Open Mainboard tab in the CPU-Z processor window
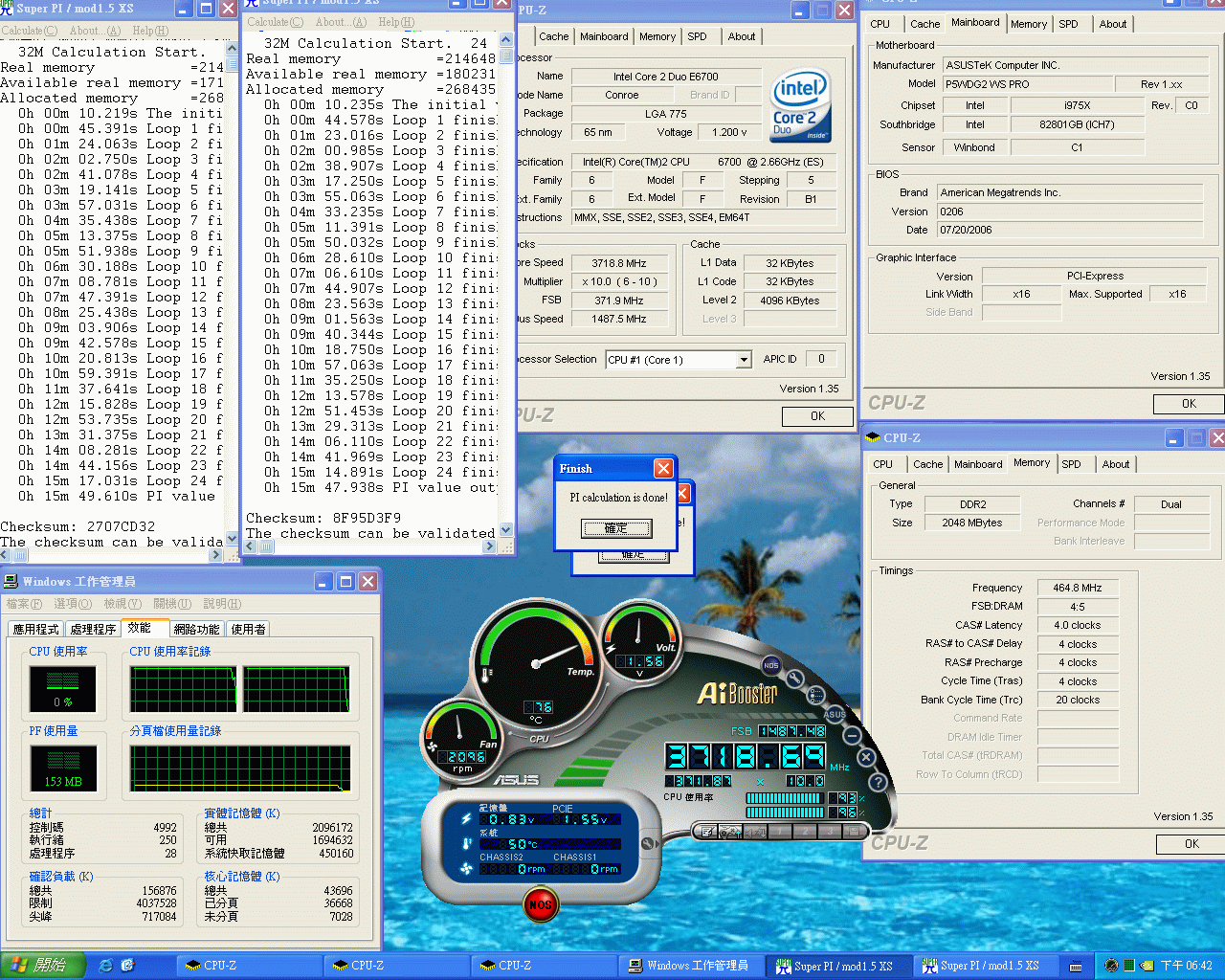 pos(604,36)
